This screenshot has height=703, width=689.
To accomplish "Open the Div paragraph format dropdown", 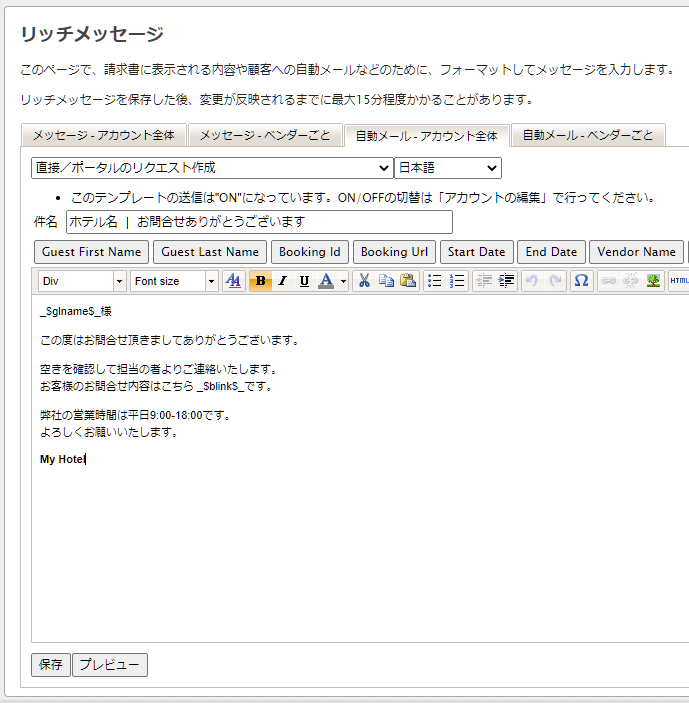I will click(119, 281).
